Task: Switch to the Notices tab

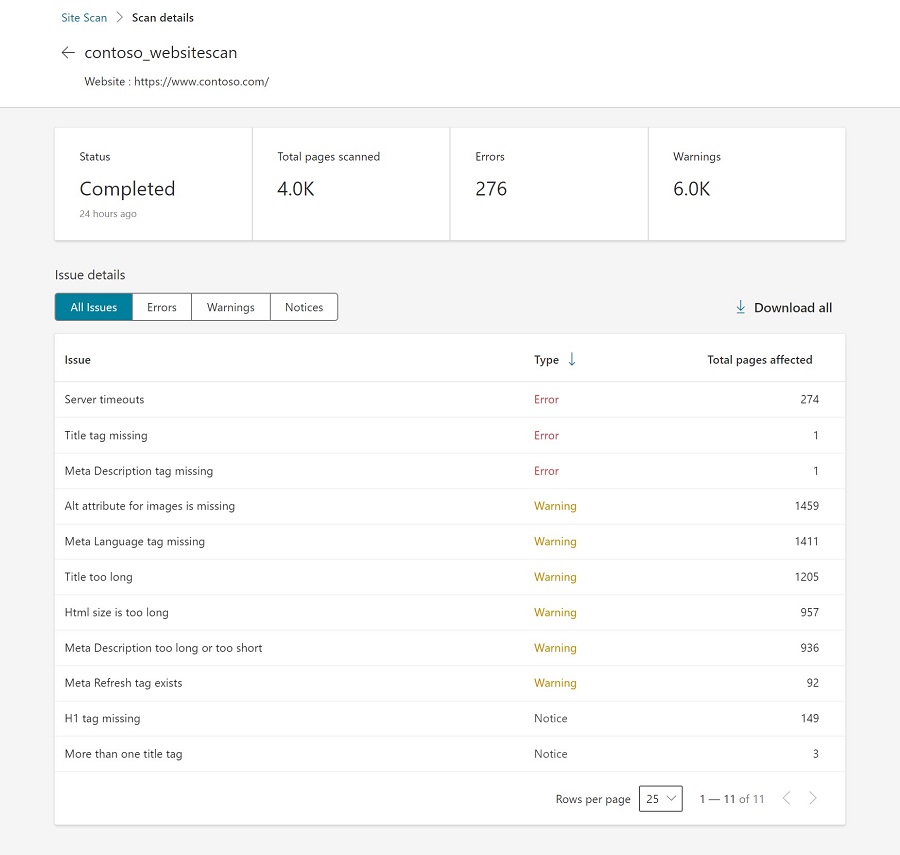Action: [x=304, y=307]
